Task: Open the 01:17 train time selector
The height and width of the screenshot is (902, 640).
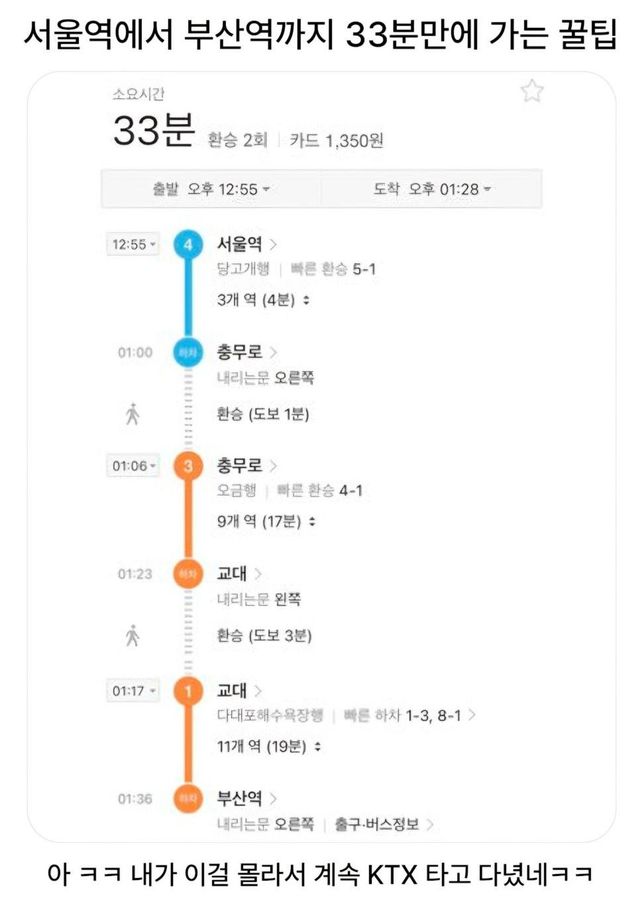Action: tap(133, 691)
